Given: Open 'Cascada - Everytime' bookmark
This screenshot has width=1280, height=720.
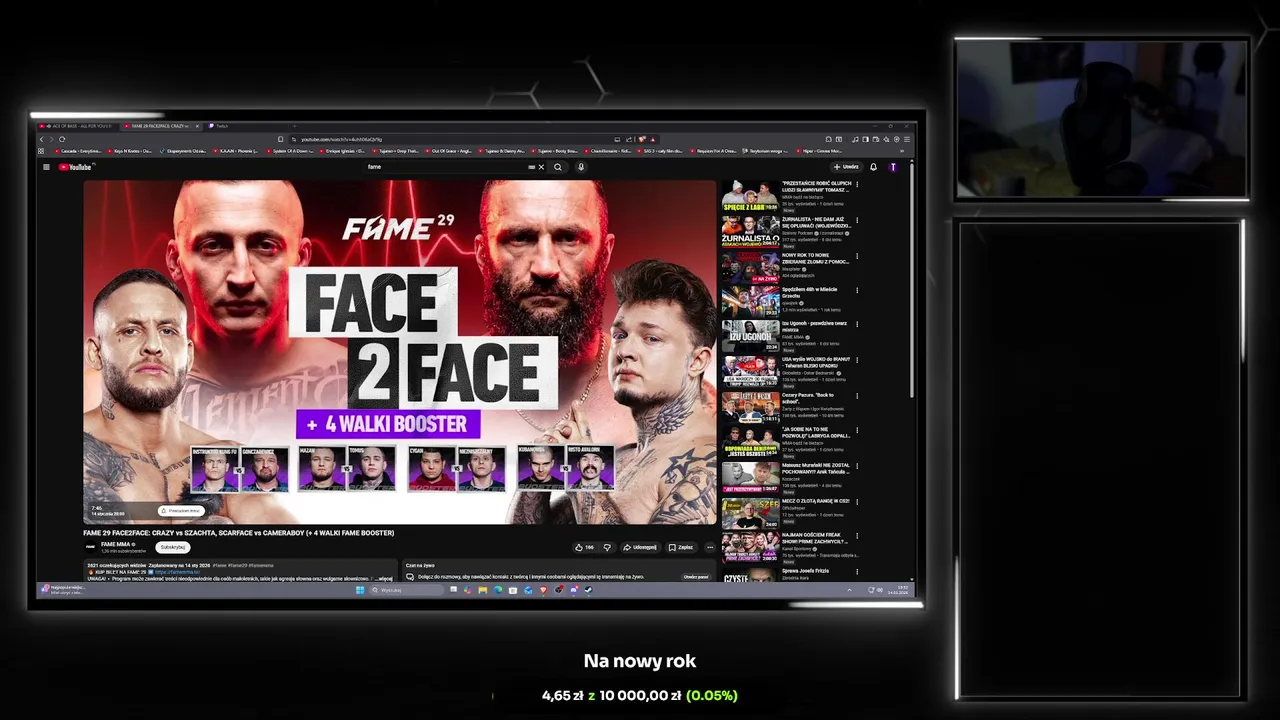Looking at the screenshot, I should point(78,151).
